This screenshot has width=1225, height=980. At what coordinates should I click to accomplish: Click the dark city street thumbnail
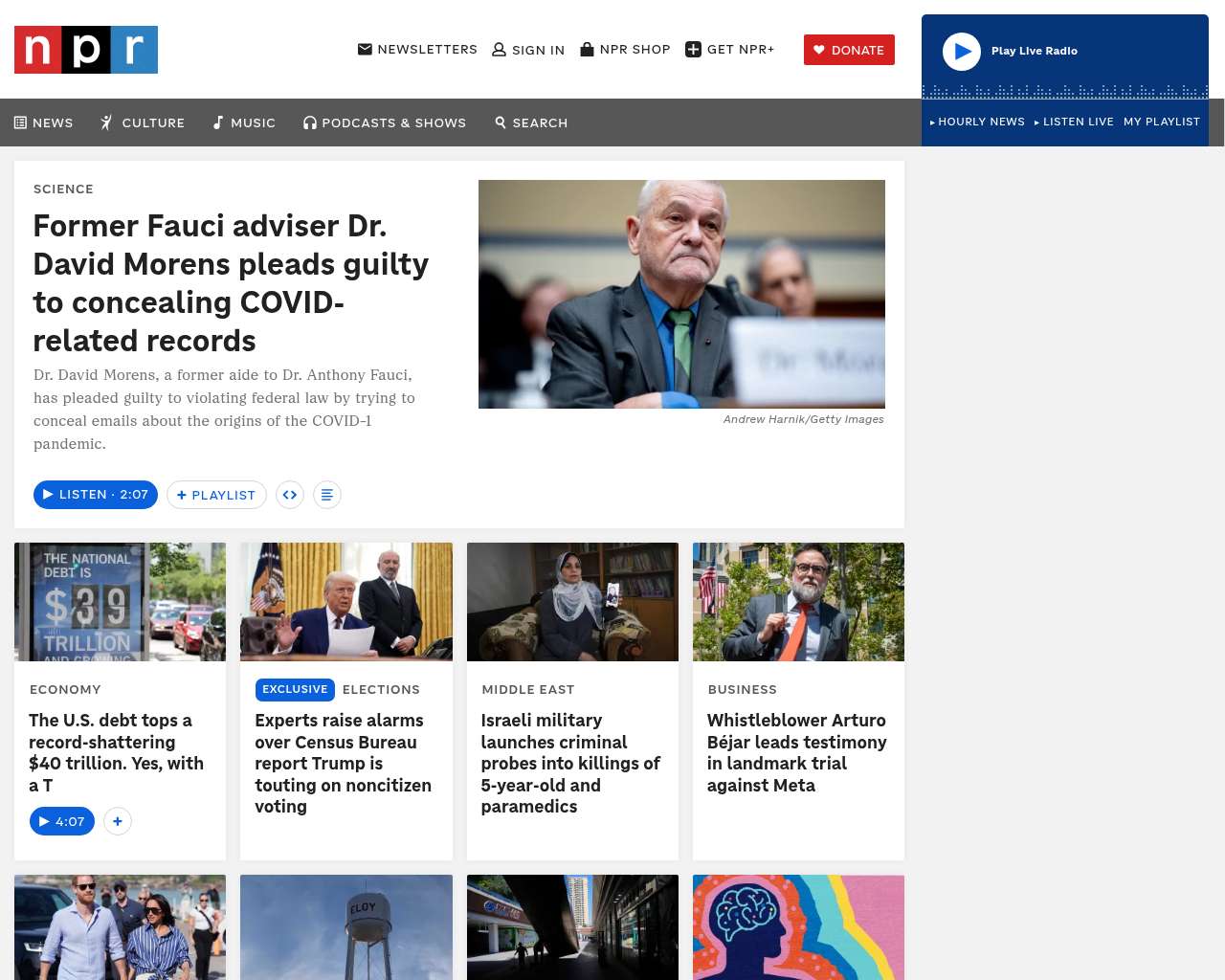click(x=572, y=927)
